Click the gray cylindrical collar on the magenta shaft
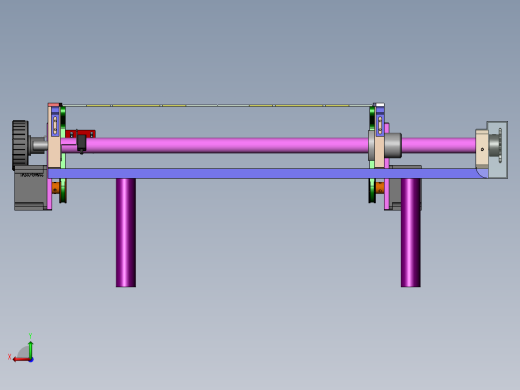 [393, 145]
